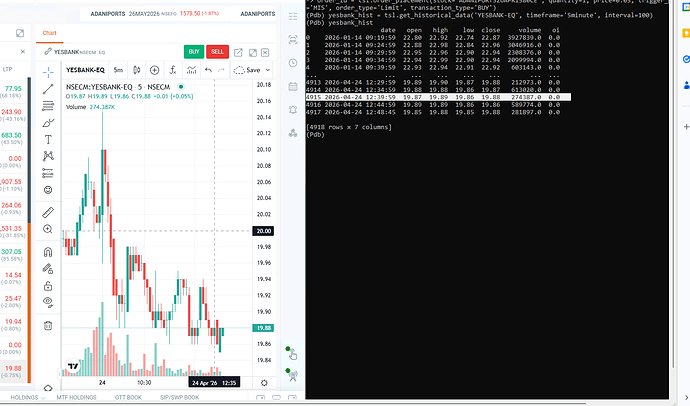This screenshot has height=406, width=690.
Task: Open the Fibonacci retracement tool
Action: [x=48, y=106]
